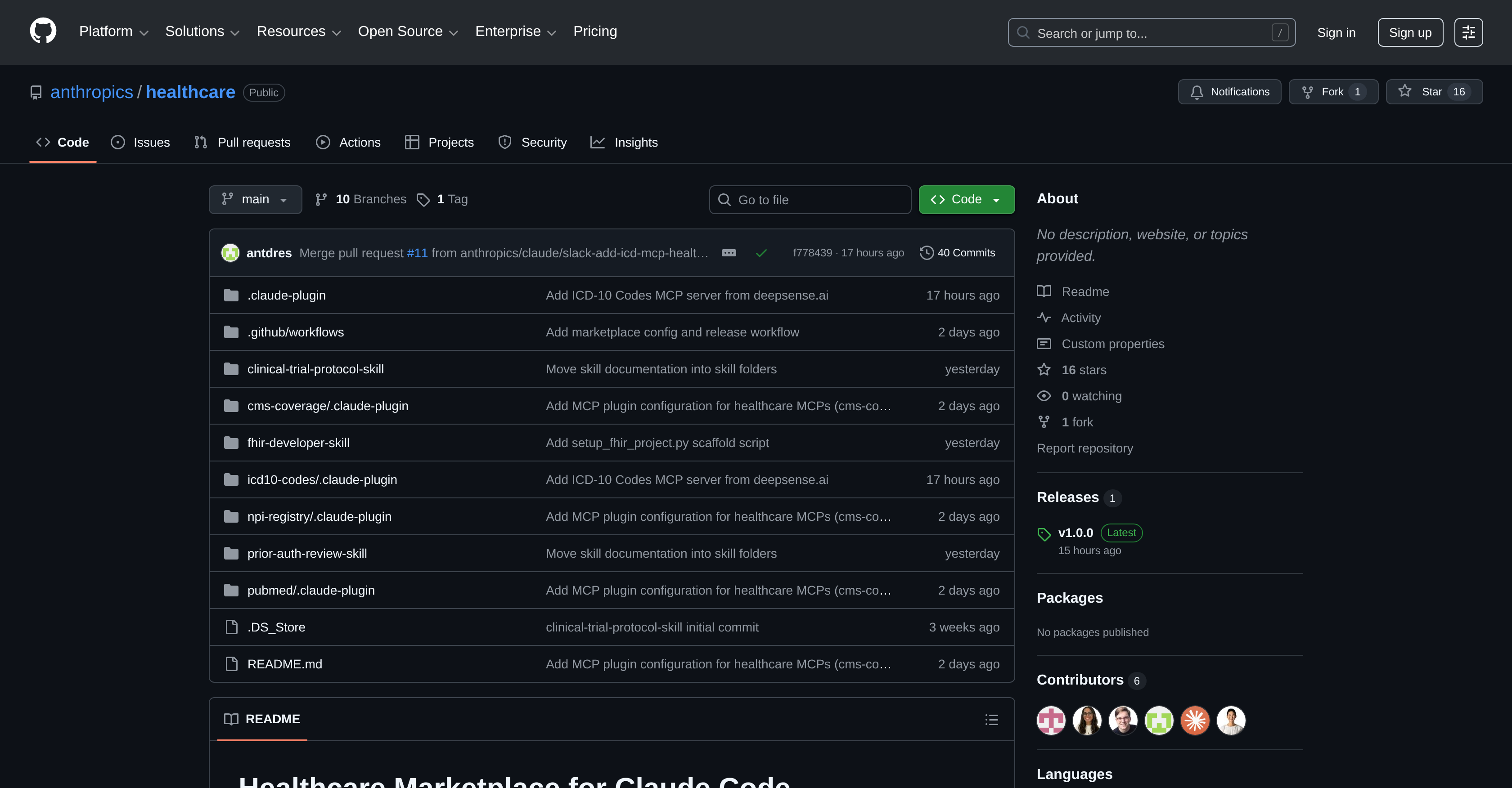Image resolution: width=1512 pixels, height=788 pixels.
Task: Click the command palette icon top right
Action: point(1468,32)
